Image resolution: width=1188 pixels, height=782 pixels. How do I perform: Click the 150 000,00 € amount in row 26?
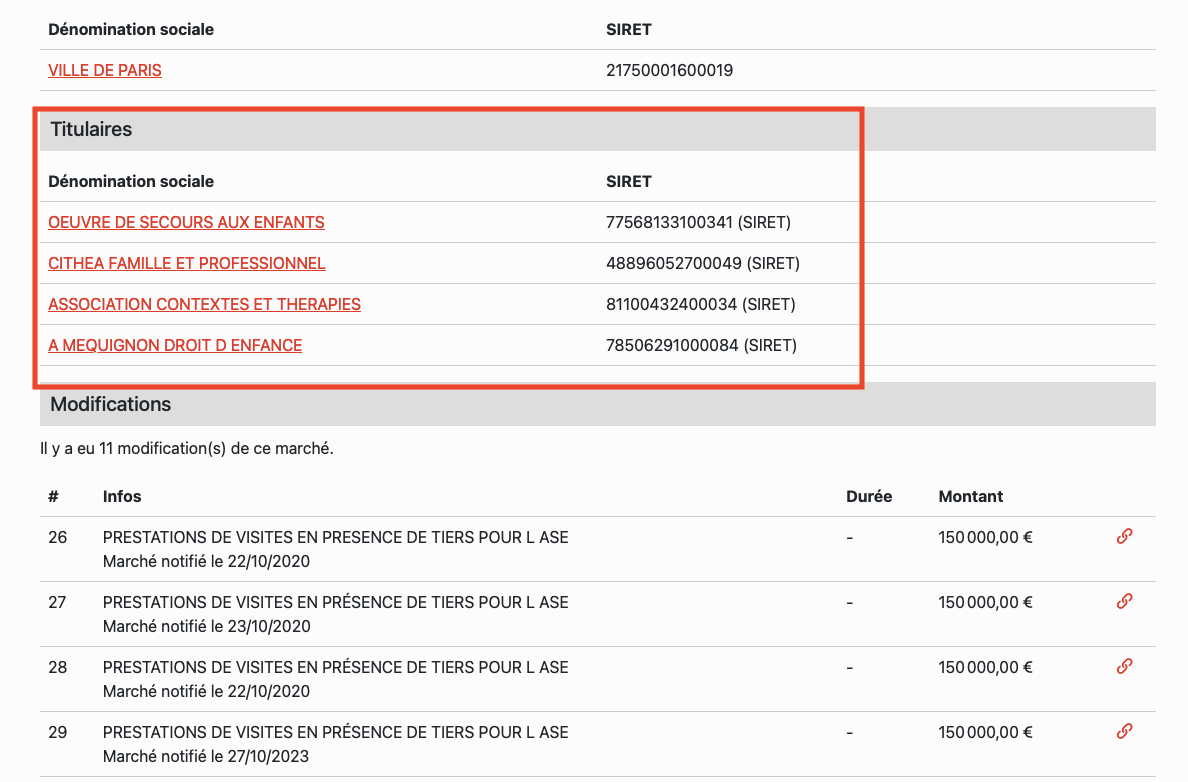(985, 537)
